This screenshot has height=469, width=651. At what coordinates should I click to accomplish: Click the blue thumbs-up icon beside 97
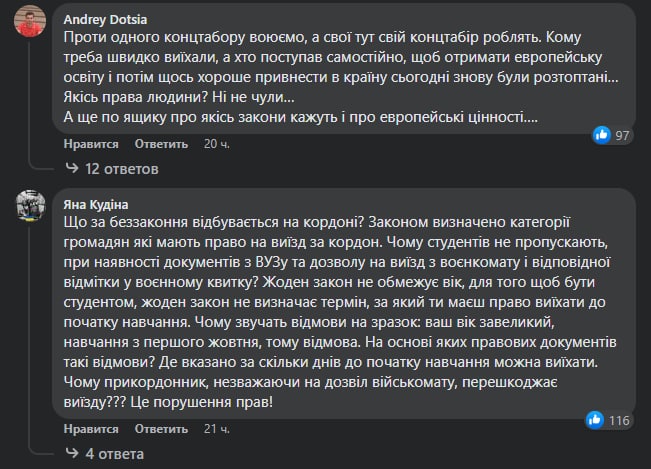click(602, 135)
